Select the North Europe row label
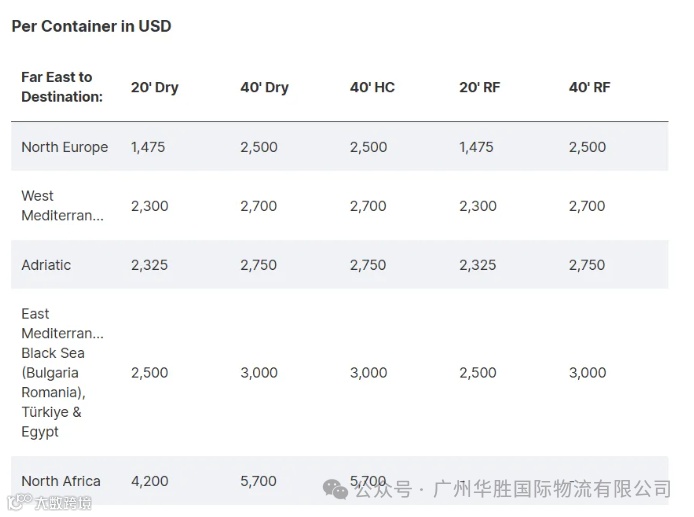This screenshot has height=517, width=694. point(64,147)
